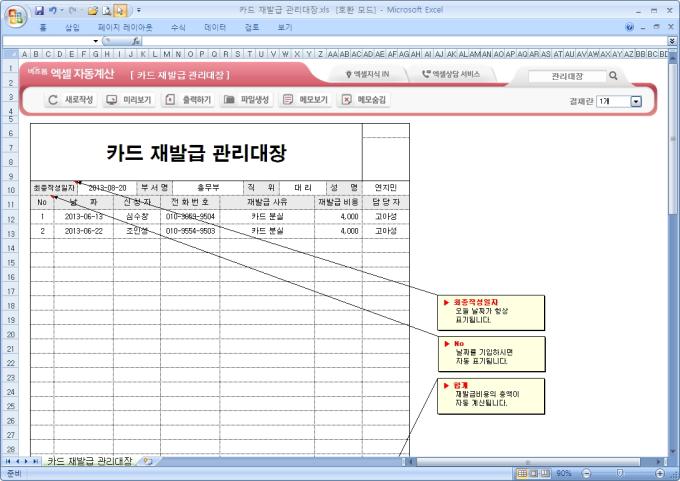Viewport: 680px width, 481px height.
Task: Click the 90% zoom level
Action: point(563,473)
